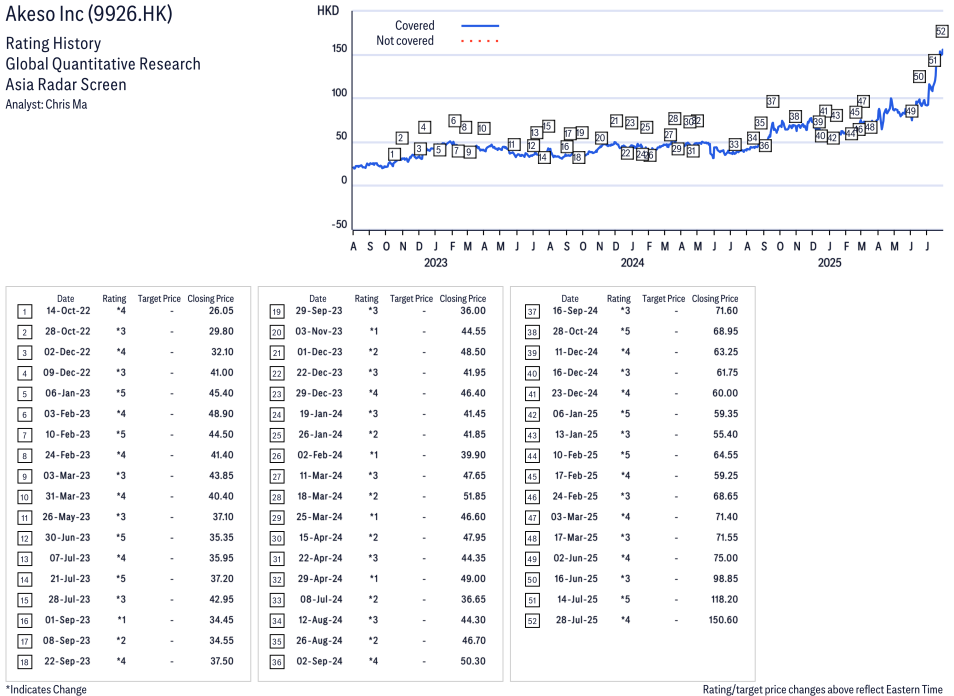The image size is (954, 696).
Task: Click the date 28-Jul-25
Action: 577,620
